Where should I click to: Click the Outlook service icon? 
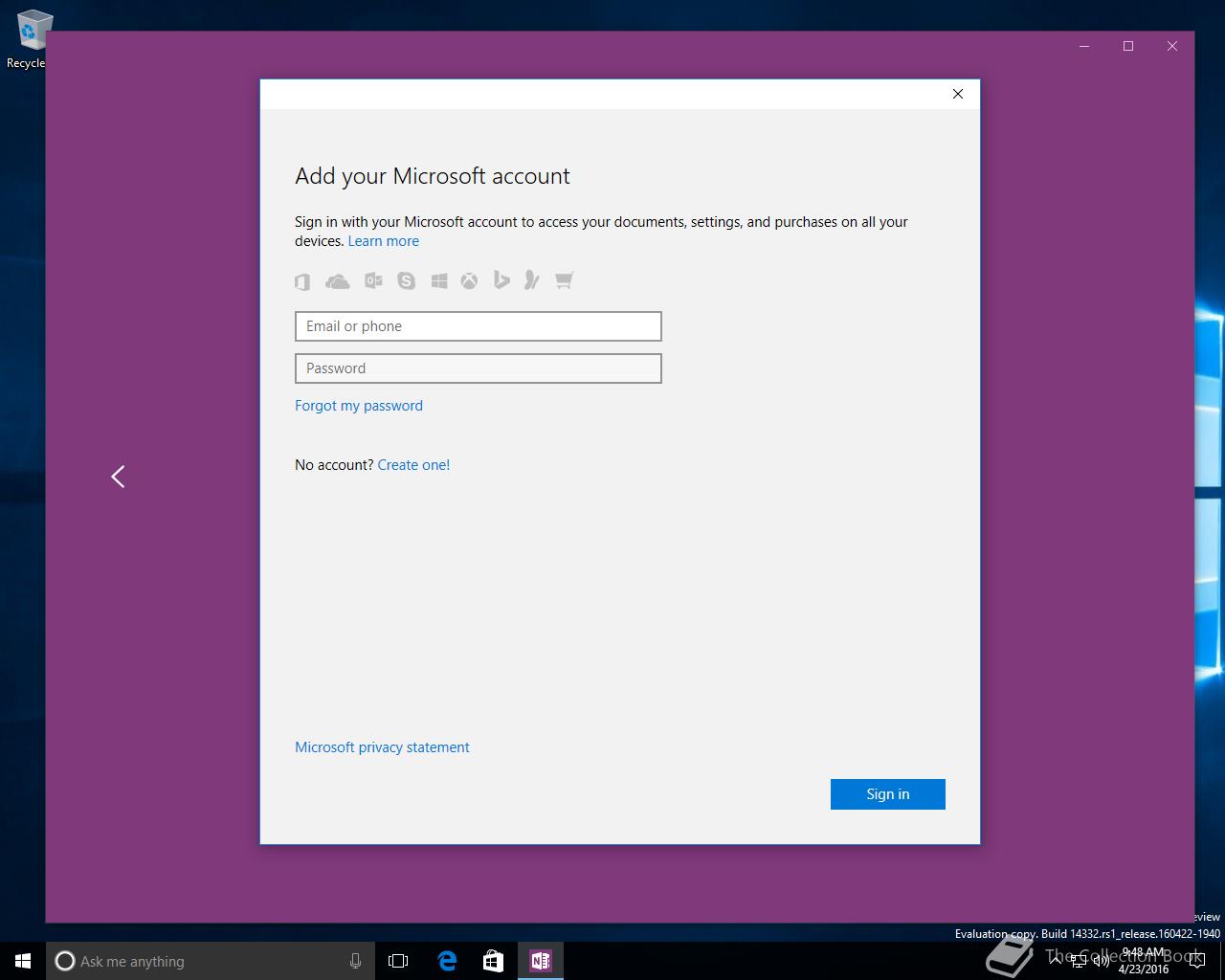373,280
